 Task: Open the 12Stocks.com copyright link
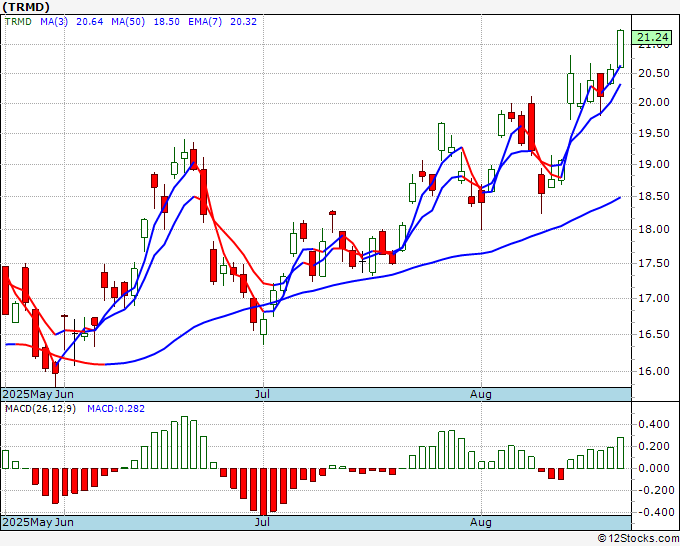(638, 539)
